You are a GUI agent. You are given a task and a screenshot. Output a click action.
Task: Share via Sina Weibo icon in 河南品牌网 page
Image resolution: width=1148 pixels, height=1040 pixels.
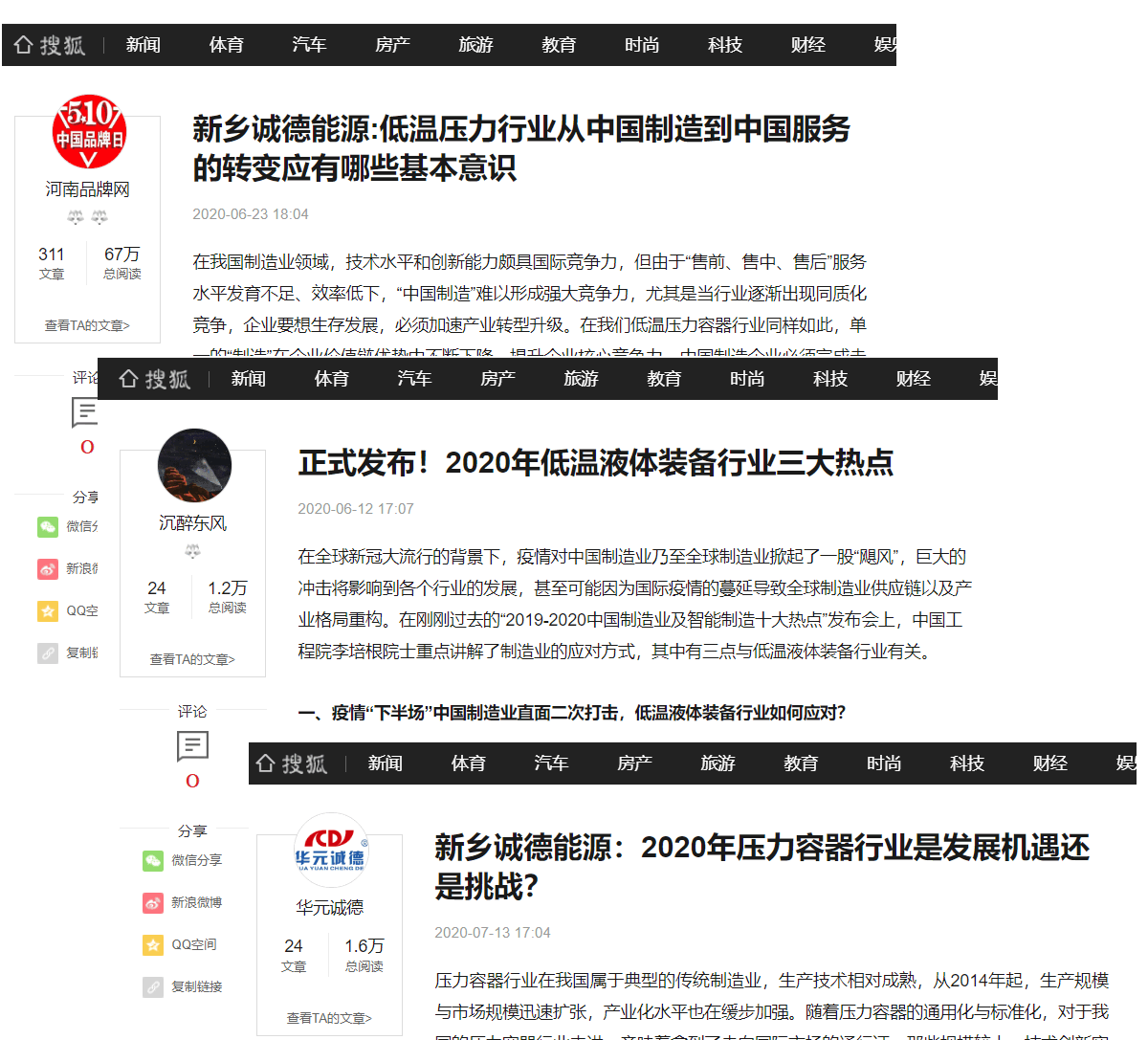48,568
